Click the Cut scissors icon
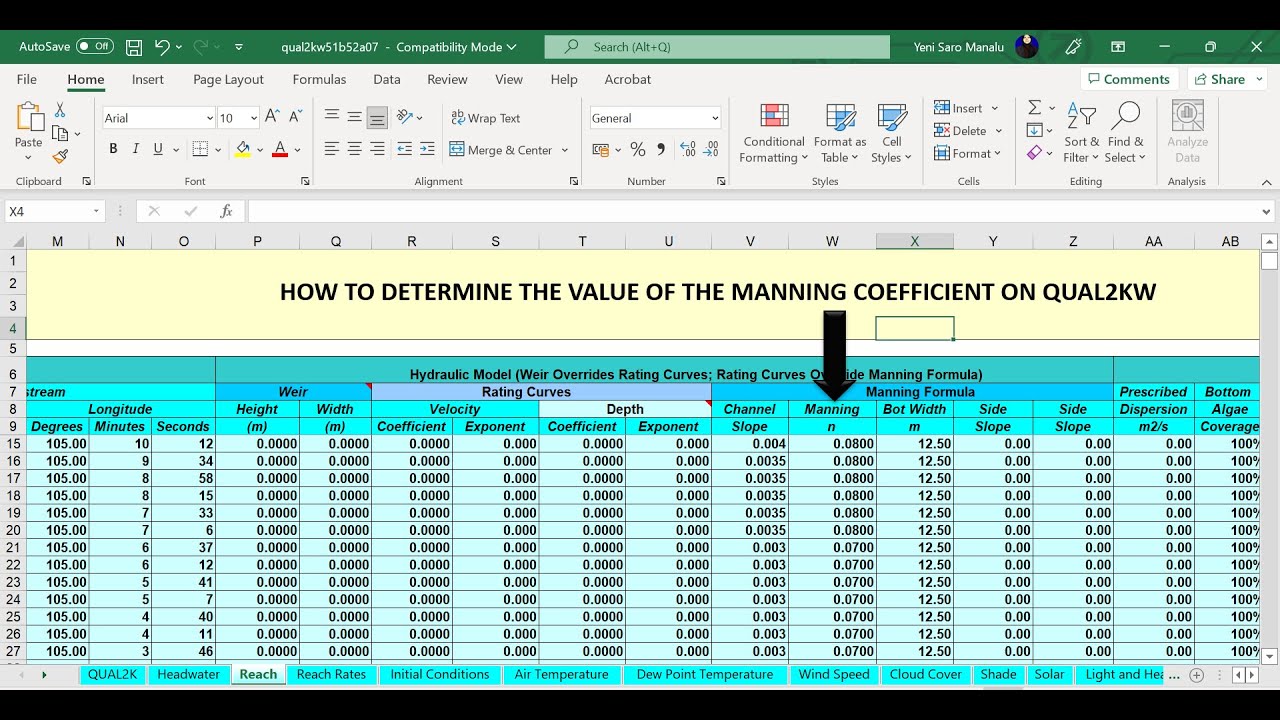 coord(60,110)
